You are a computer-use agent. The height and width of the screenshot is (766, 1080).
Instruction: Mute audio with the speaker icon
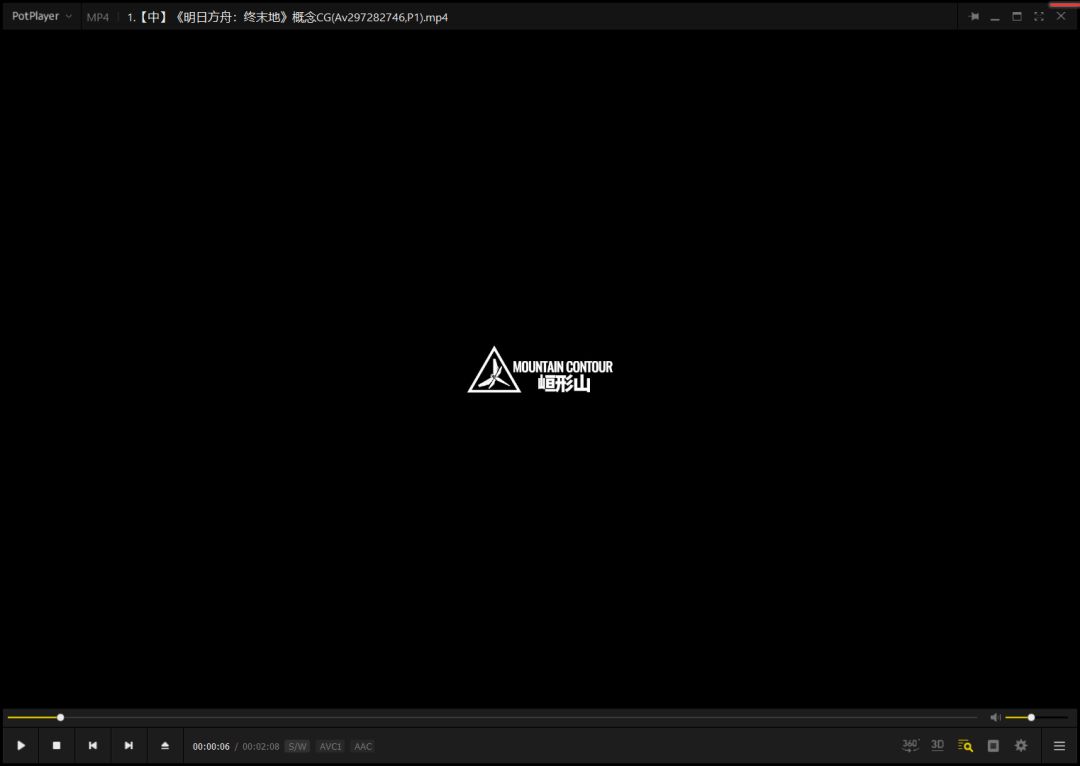tap(995, 717)
